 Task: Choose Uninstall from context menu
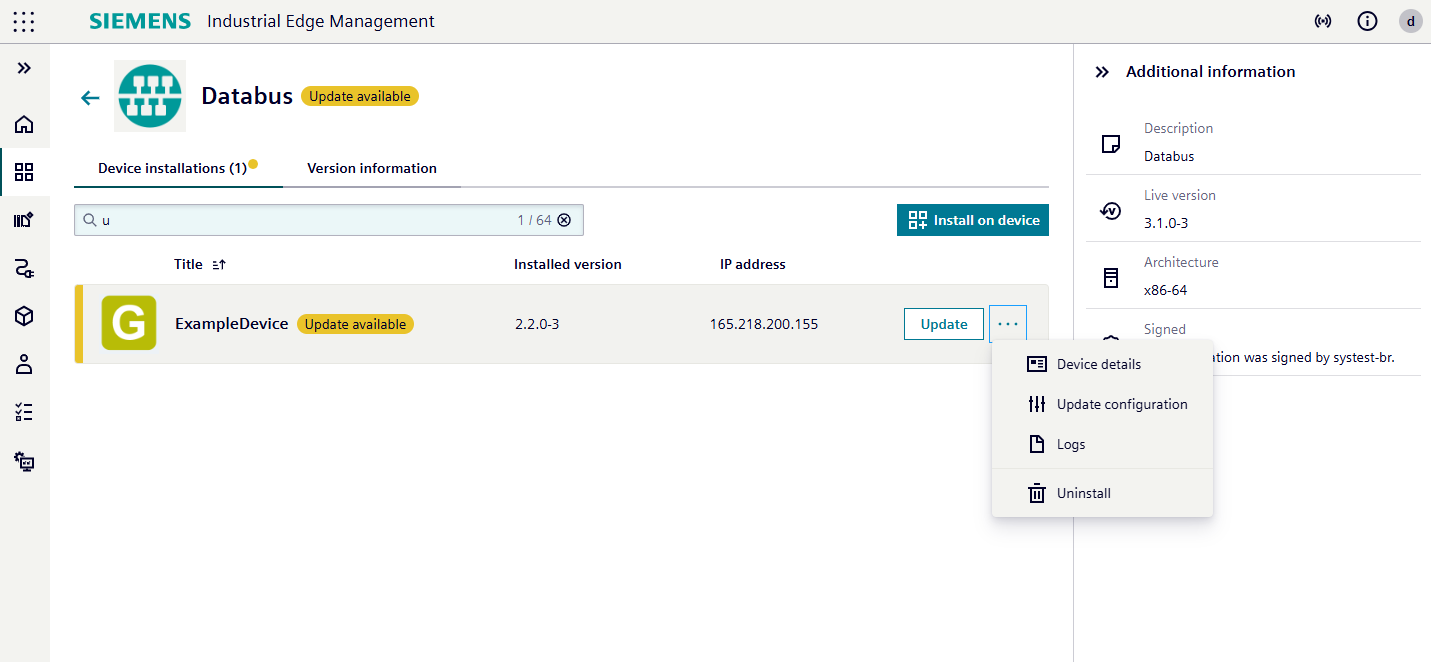(1102, 493)
